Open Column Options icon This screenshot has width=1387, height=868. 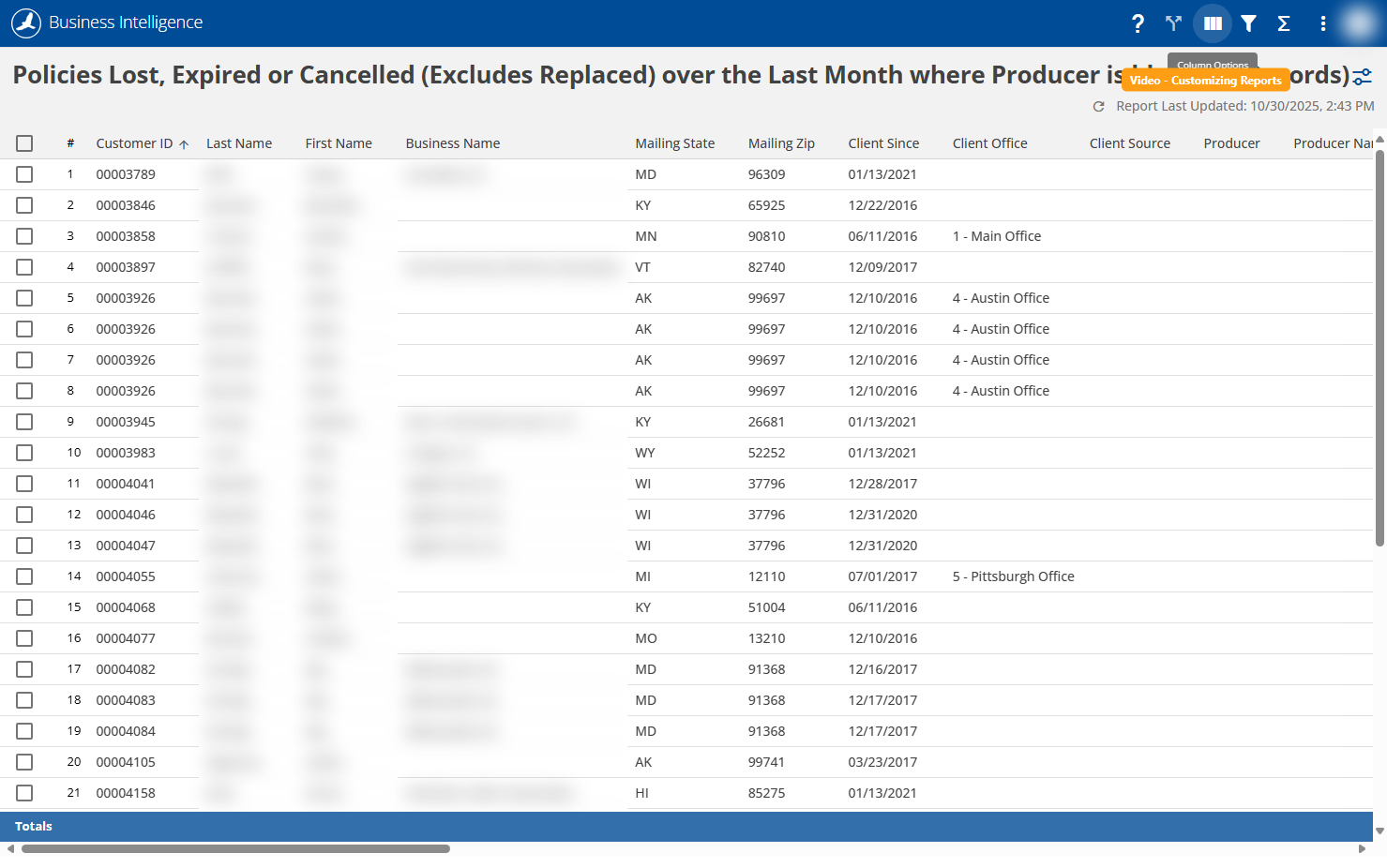pyautogui.click(x=1213, y=23)
